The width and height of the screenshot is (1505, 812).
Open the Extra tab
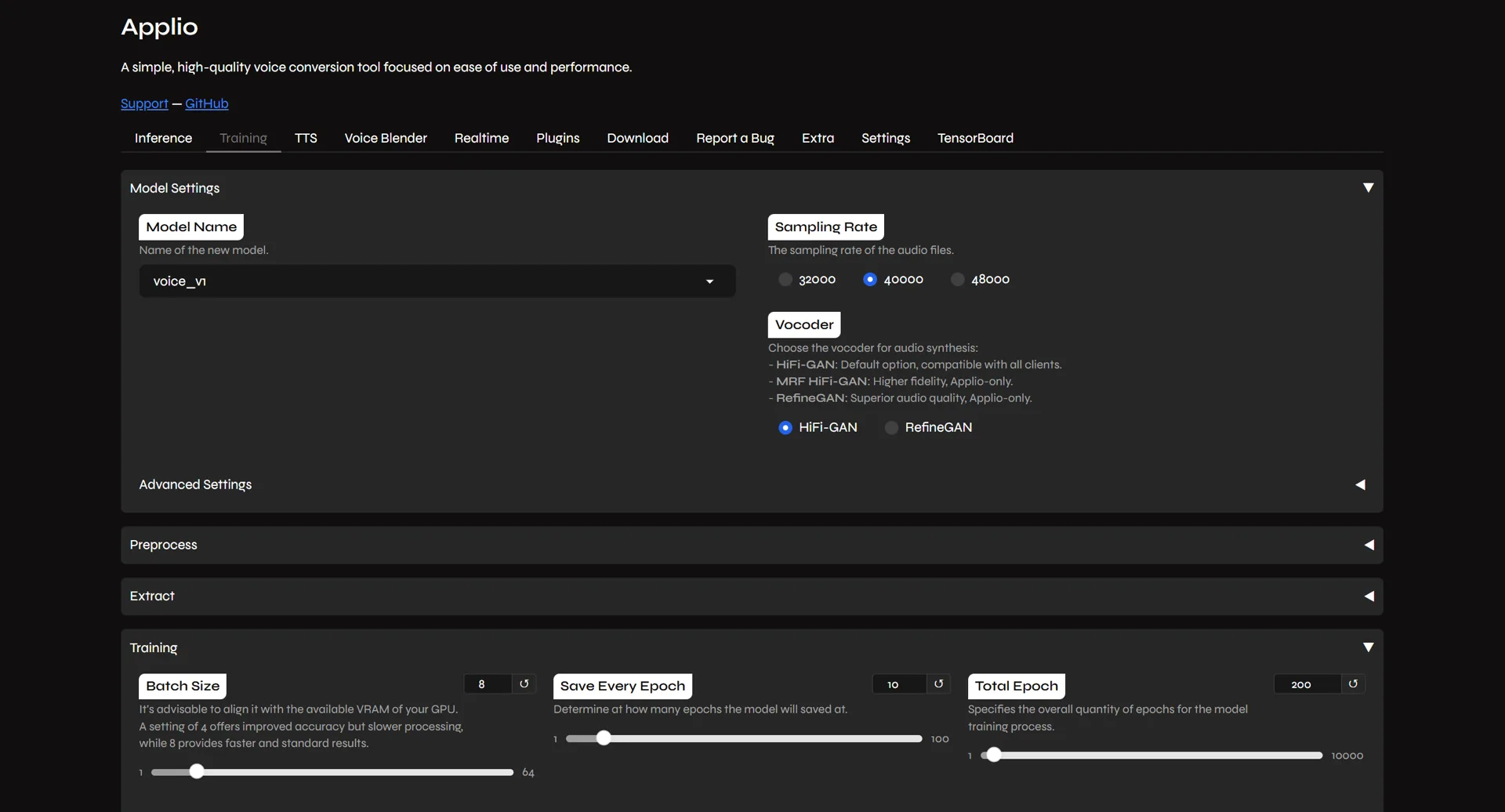tap(818, 138)
